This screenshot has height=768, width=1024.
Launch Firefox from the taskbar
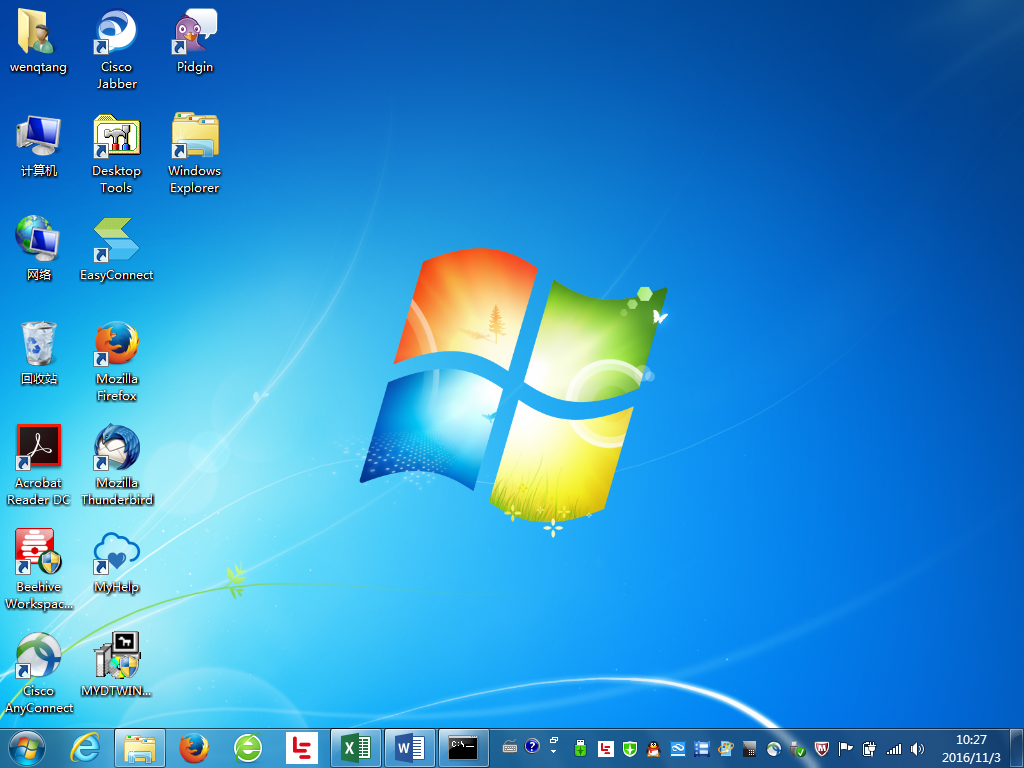(x=194, y=748)
